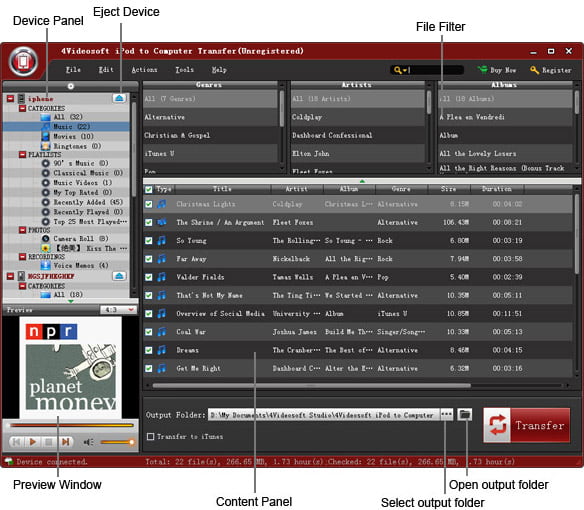This screenshot has height=510, width=584.
Task: Collapse NGSJFHKGHKF device tree
Action: (x=10, y=276)
